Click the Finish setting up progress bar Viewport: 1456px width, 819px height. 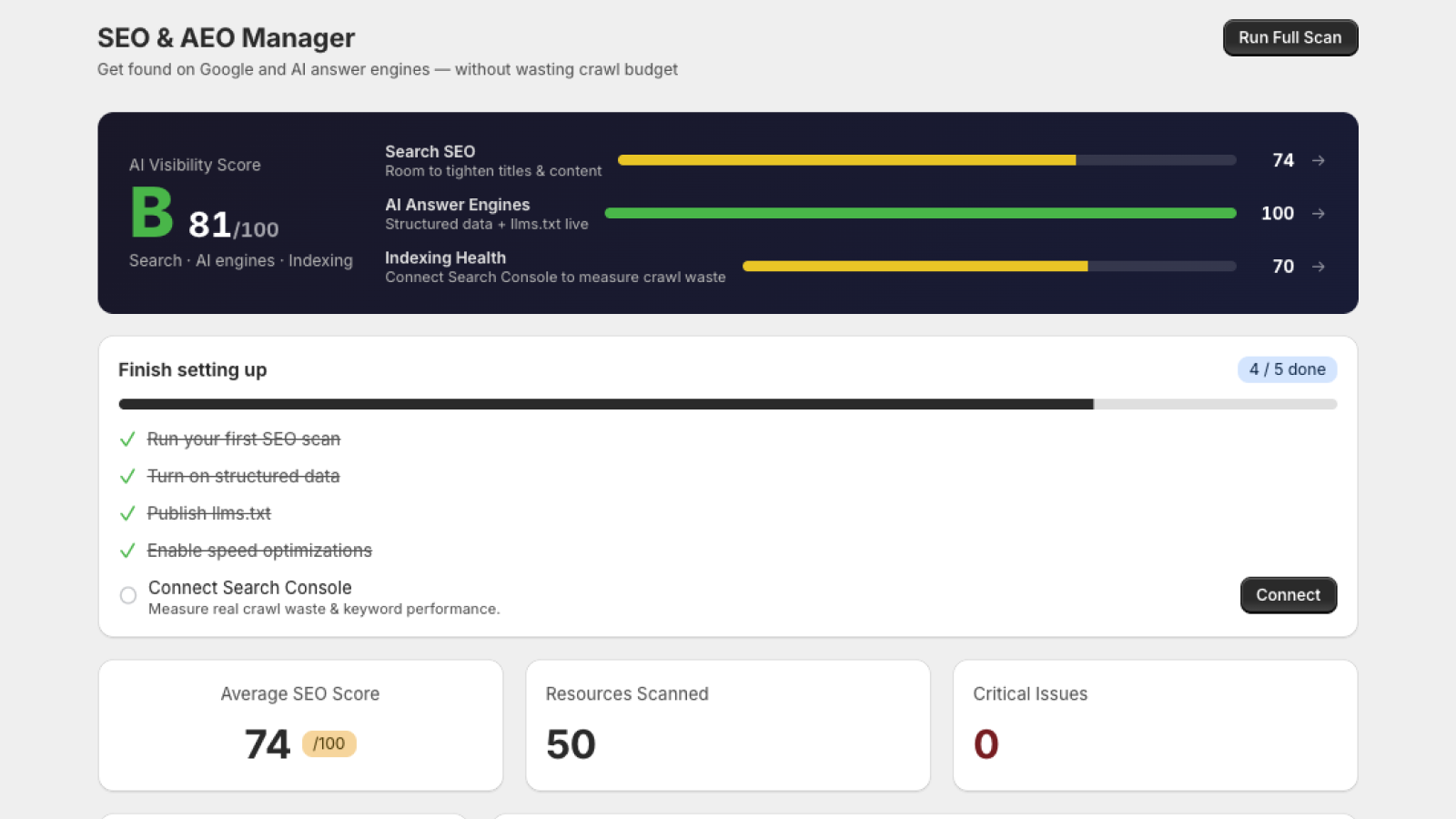click(x=728, y=404)
